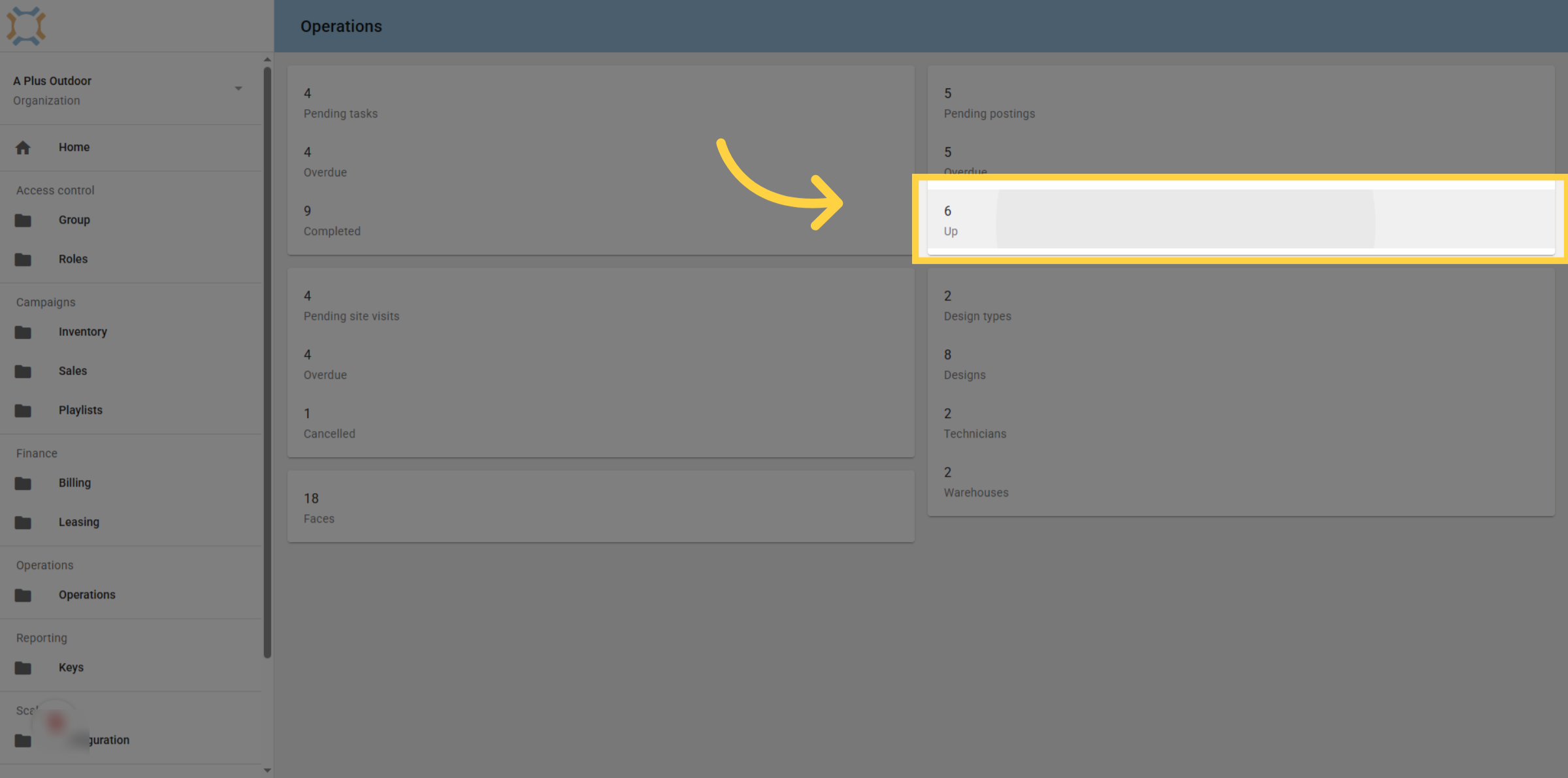Click the Leasing folder icon
The width and height of the screenshot is (1568, 778).
click(23, 522)
